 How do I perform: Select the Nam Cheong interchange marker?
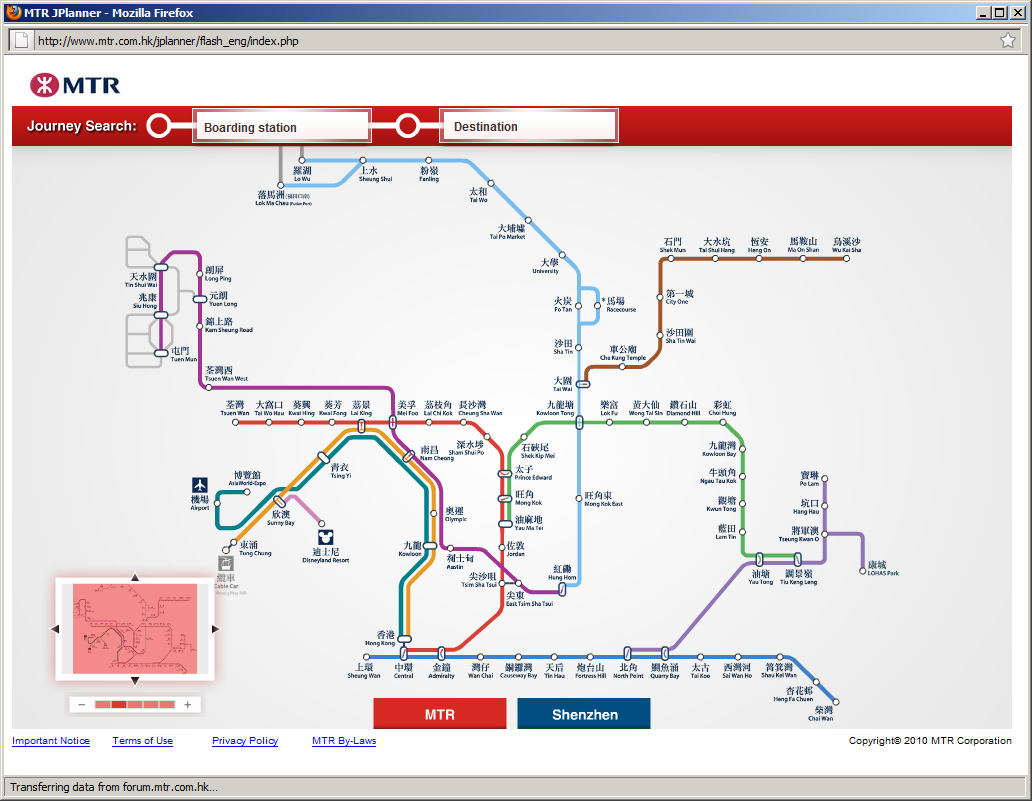coord(409,455)
